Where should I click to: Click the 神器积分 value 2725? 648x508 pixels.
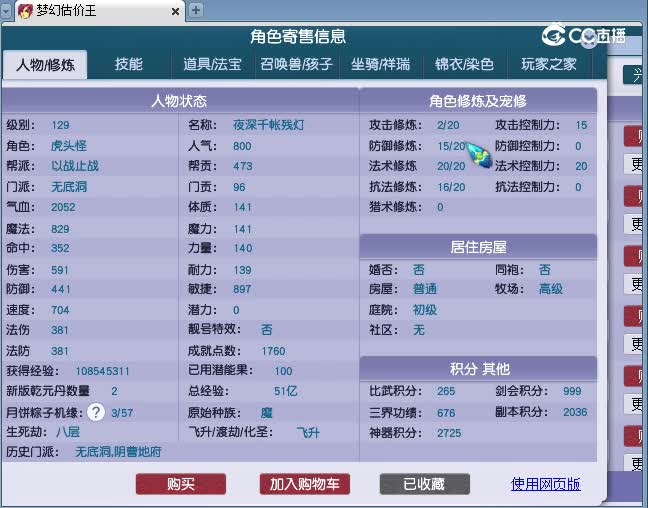point(449,433)
